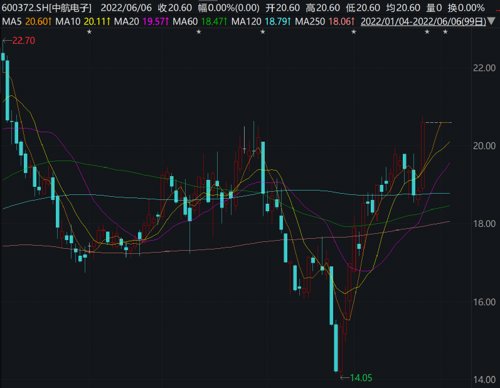The width and height of the screenshot is (500, 388).
Task: Click the low price 低20.60
Action: 363,8
